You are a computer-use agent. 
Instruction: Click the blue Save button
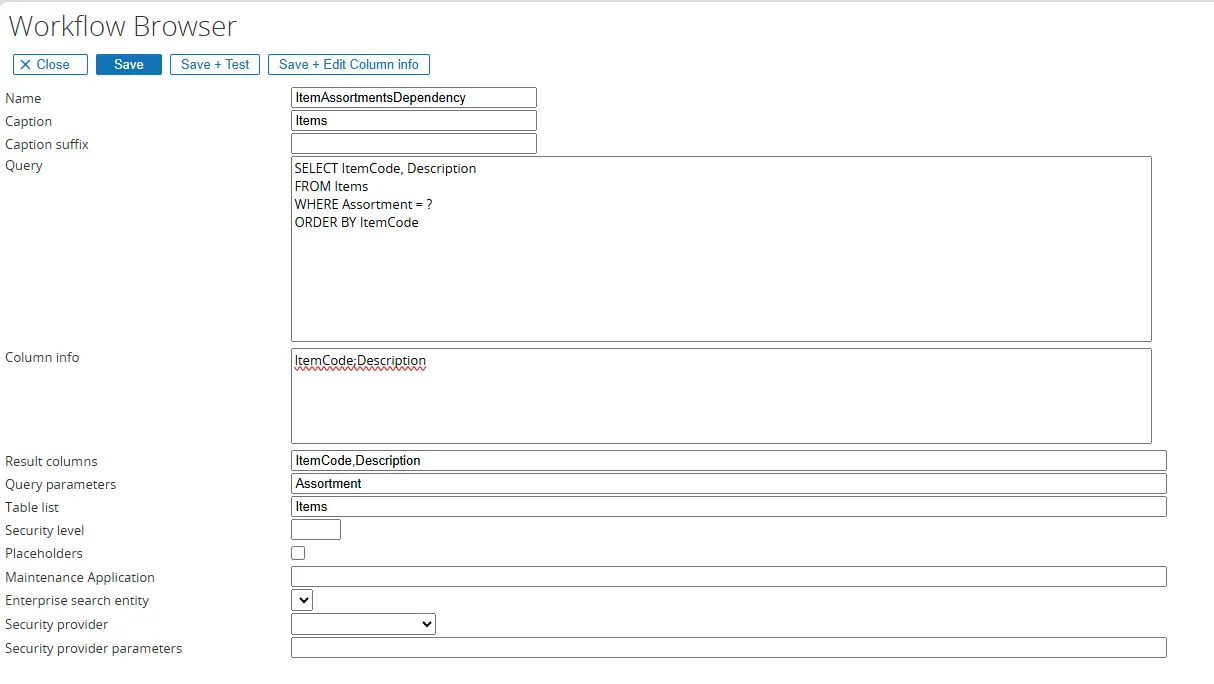(x=129, y=64)
